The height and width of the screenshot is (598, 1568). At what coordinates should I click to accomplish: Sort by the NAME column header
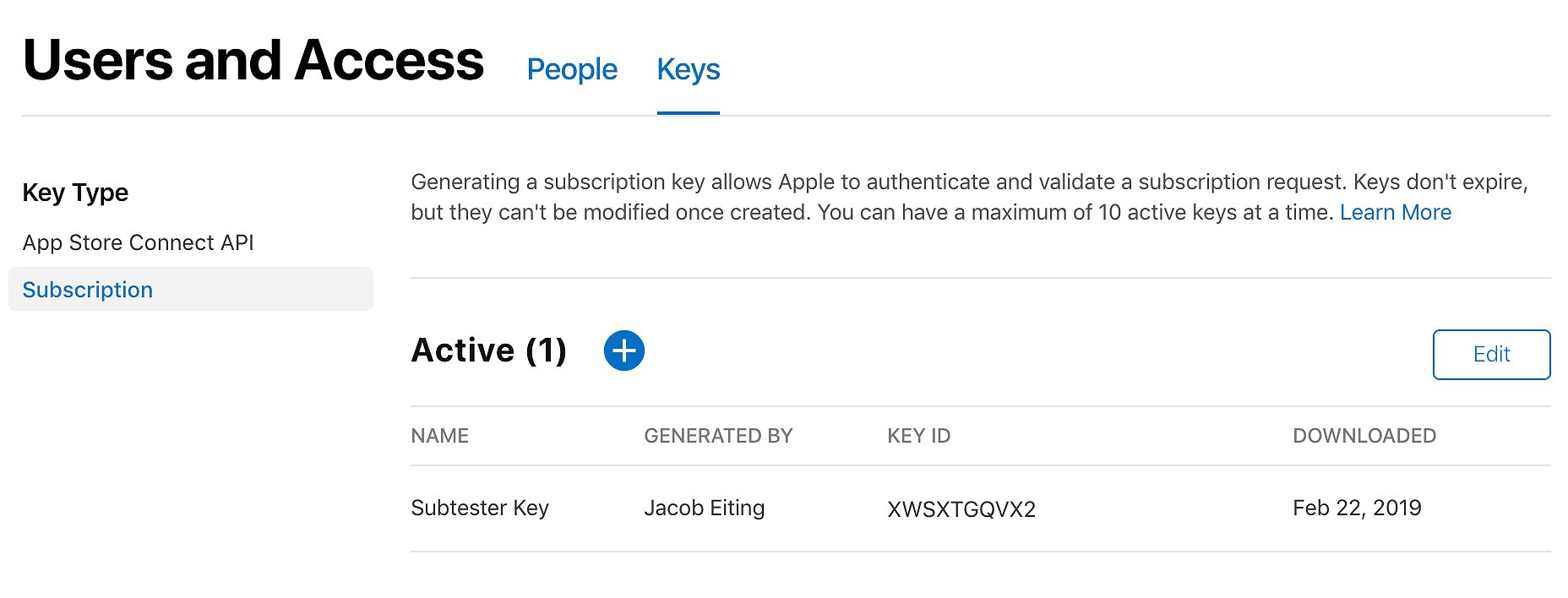(440, 436)
